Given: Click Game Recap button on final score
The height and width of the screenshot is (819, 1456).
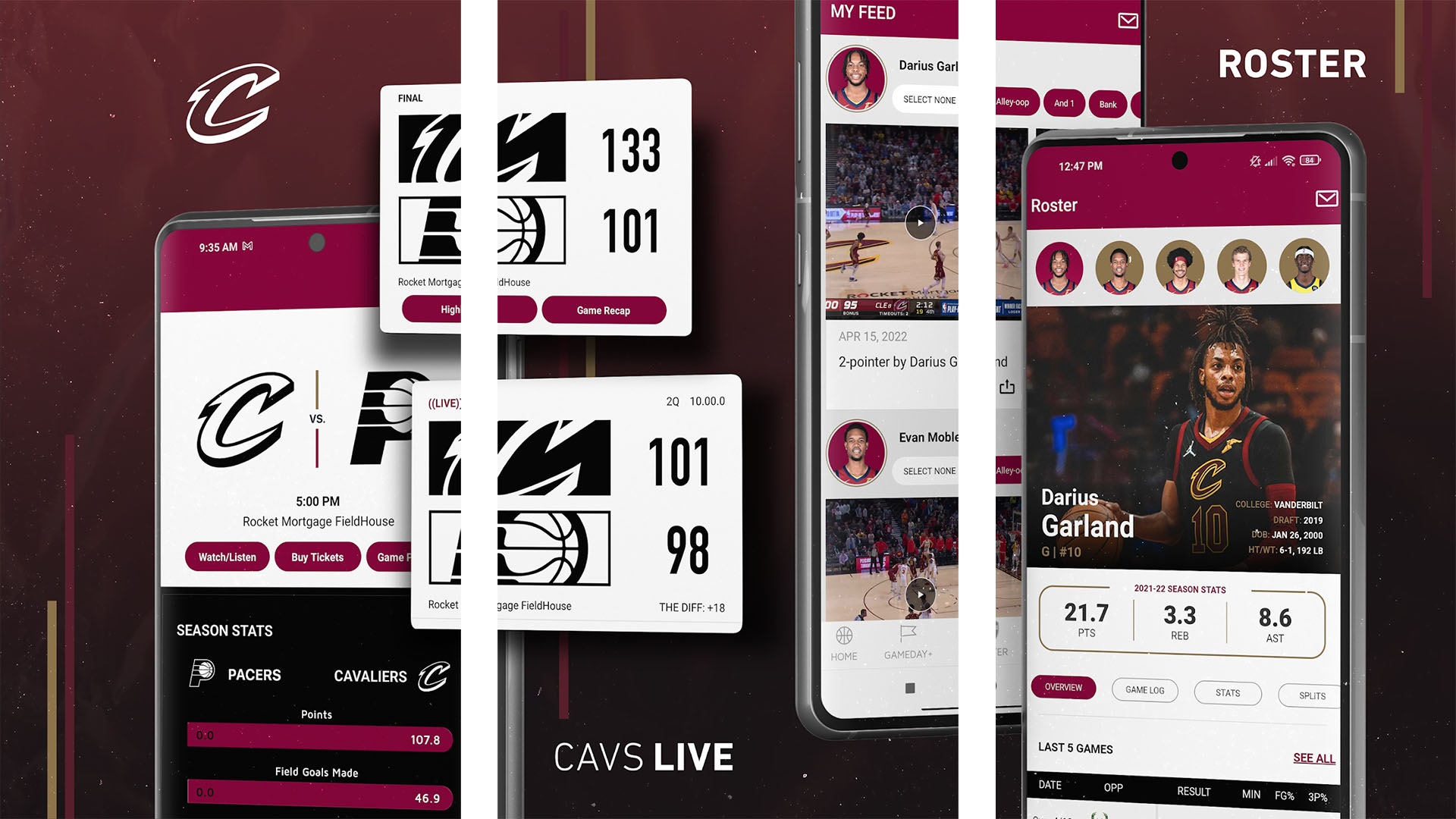Looking at the screenshot, I should click(x=601, y=310).
